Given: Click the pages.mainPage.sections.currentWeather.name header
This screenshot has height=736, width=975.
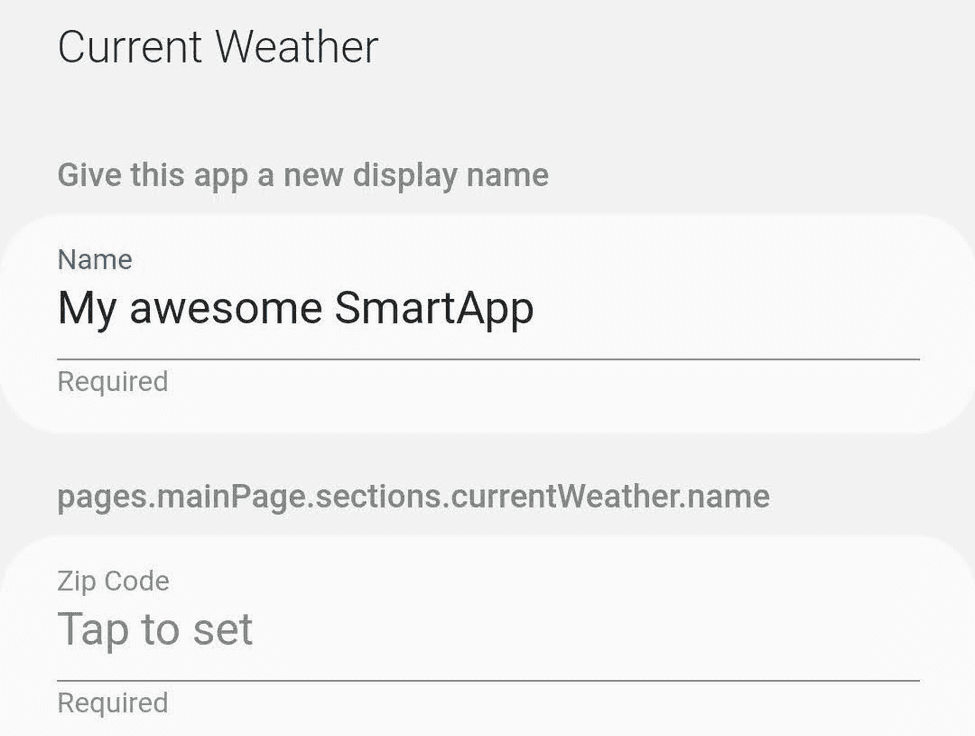Looking at the screenshot, I should point(413,495).
